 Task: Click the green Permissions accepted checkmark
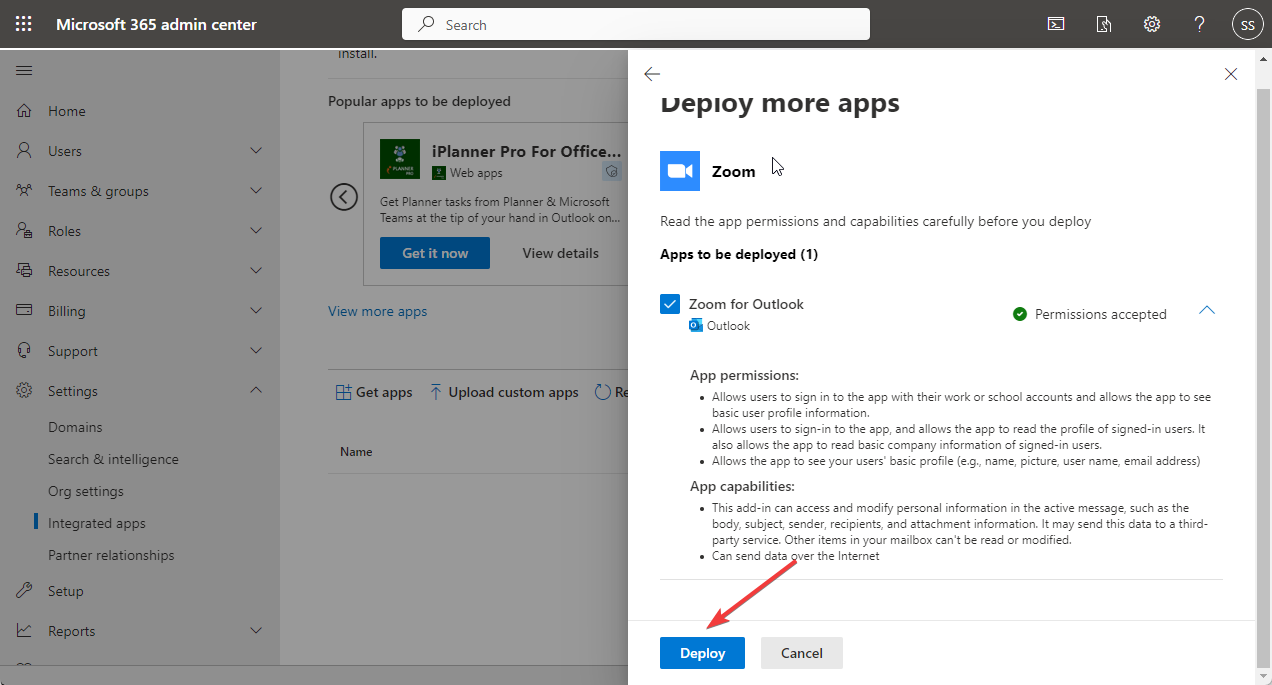point(1020,314)
